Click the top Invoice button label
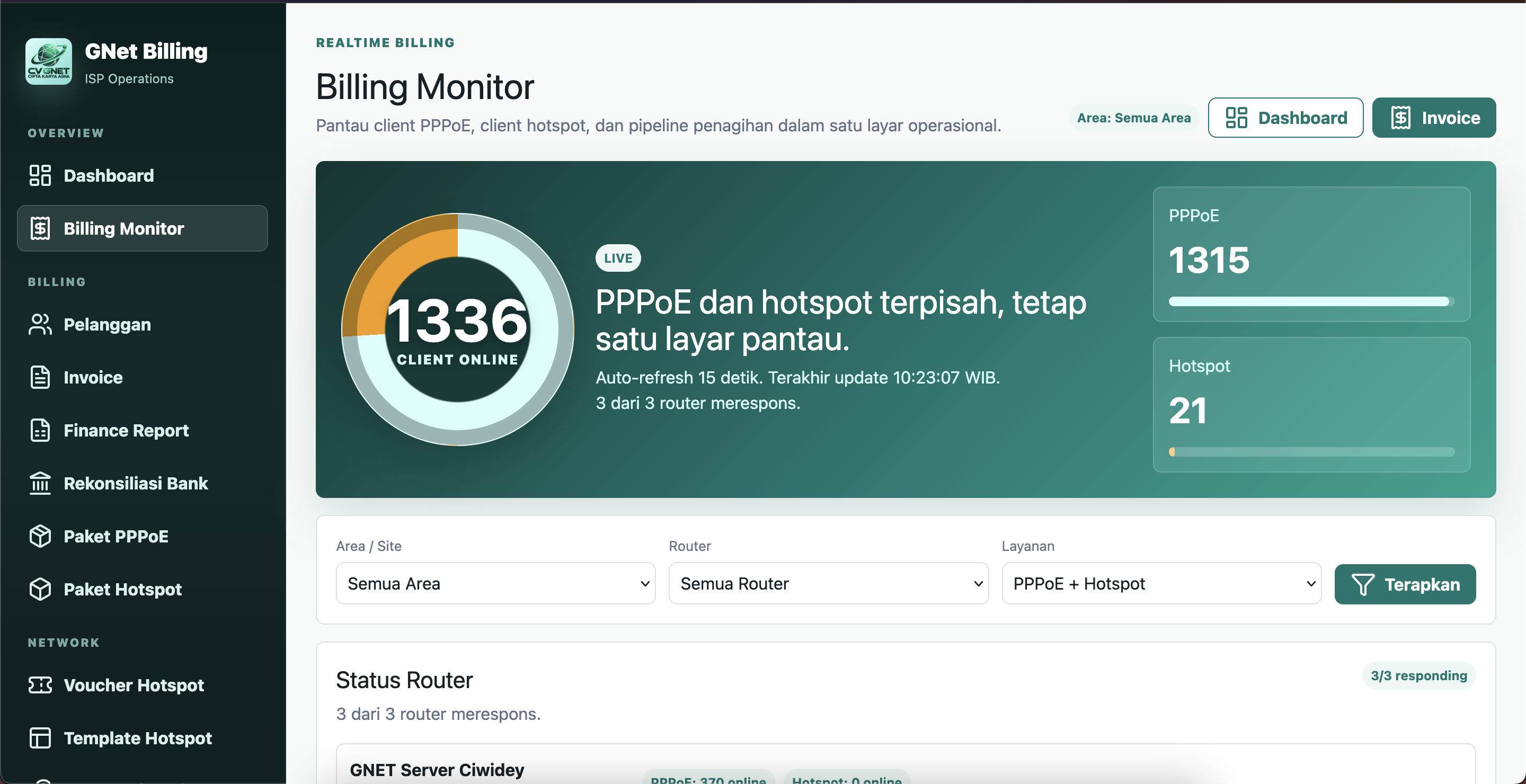Image resolution: width=1526 pixels, height=784 pixels. 1451,118
